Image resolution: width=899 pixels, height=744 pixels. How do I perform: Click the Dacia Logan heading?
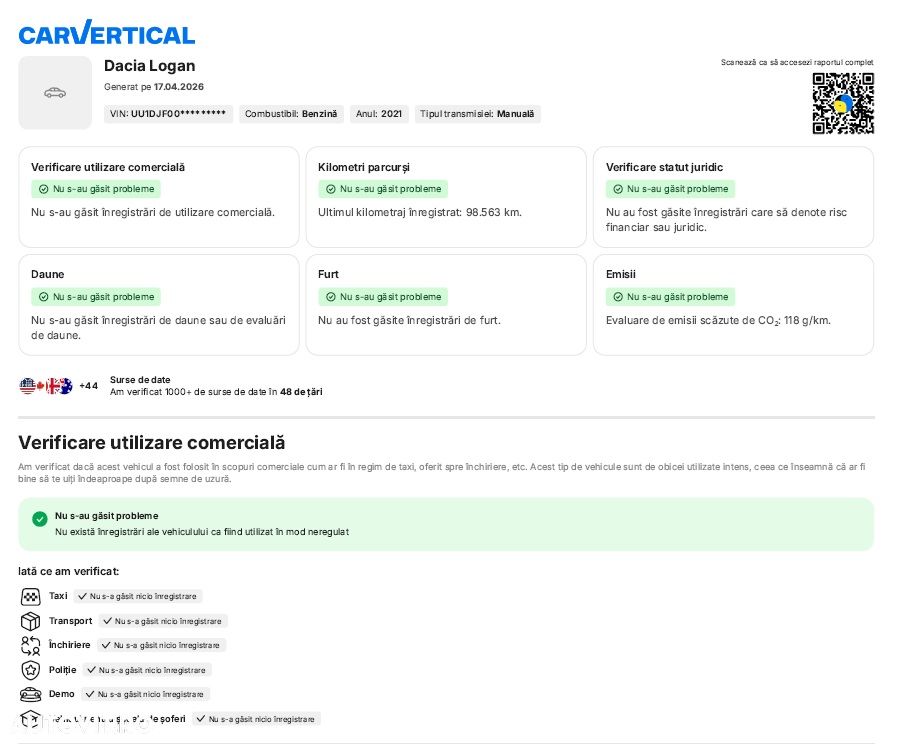tap(150, 66)
